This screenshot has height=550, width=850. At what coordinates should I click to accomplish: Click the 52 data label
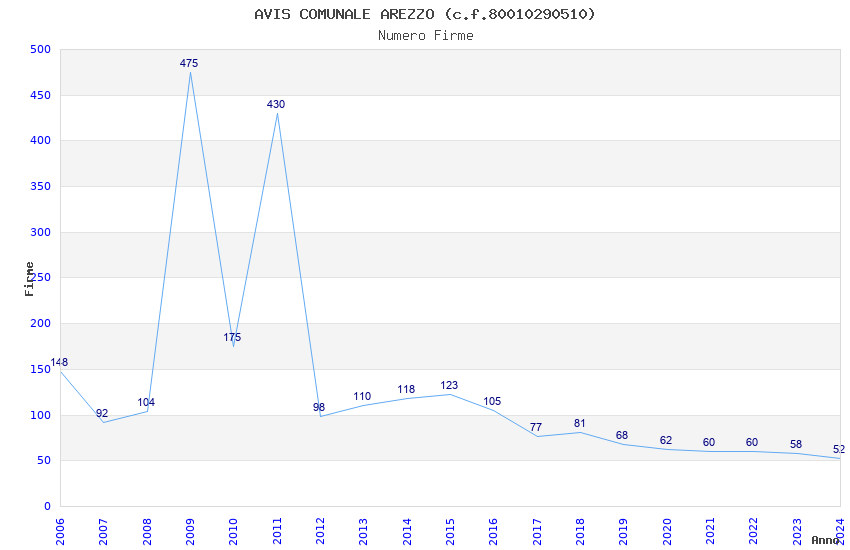coord(839,449)
